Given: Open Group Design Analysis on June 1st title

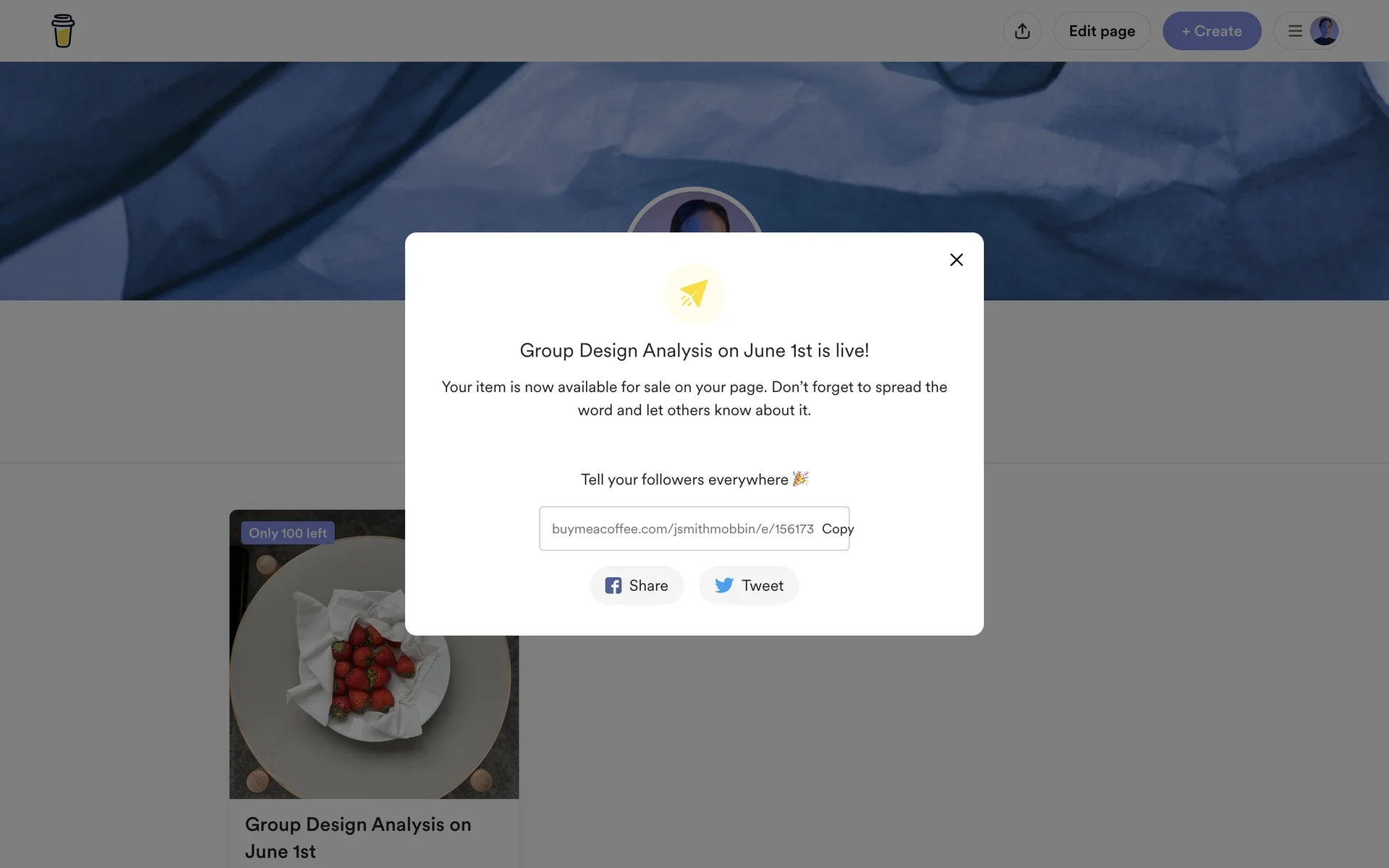Looking at the screenshot, I should (x=358, y=838).
